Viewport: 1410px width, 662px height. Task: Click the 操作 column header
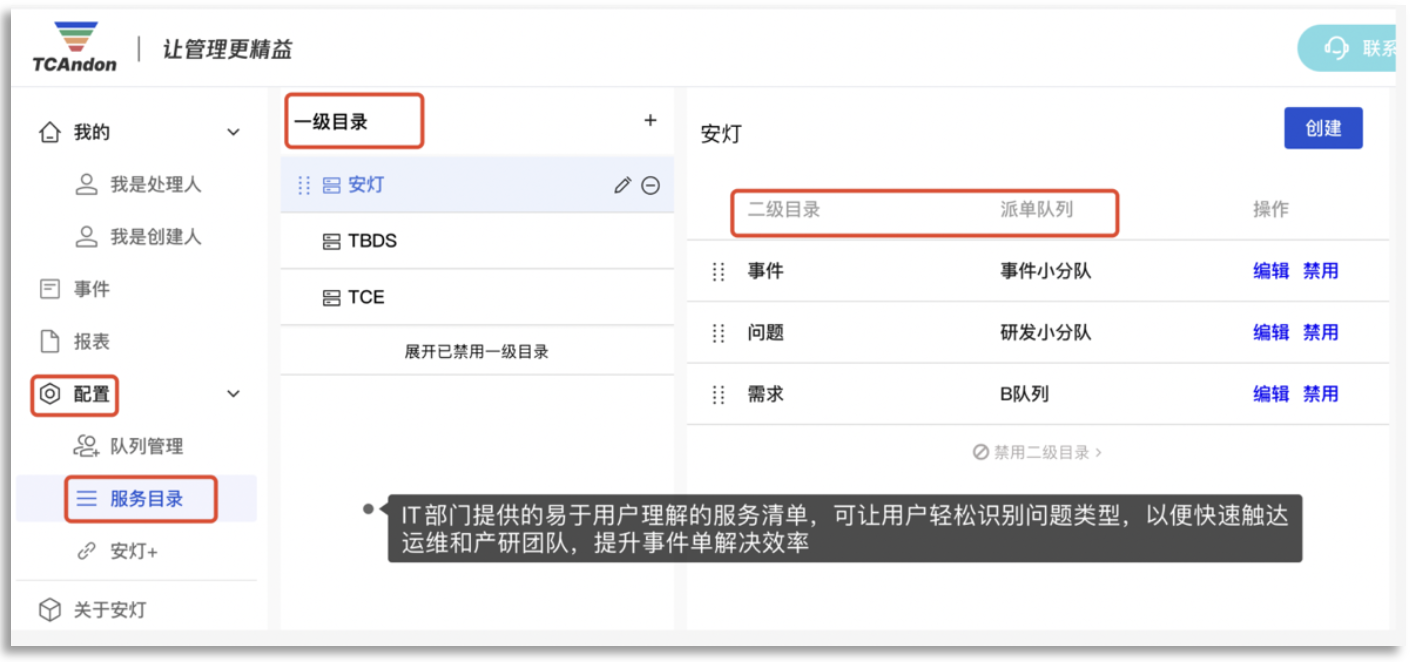(1271, 210)
